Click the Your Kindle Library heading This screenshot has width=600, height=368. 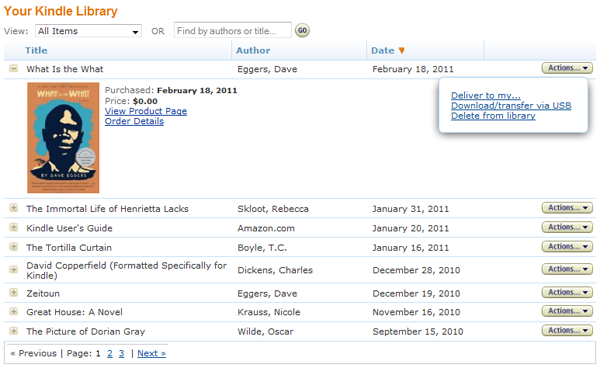coord(61,11)
